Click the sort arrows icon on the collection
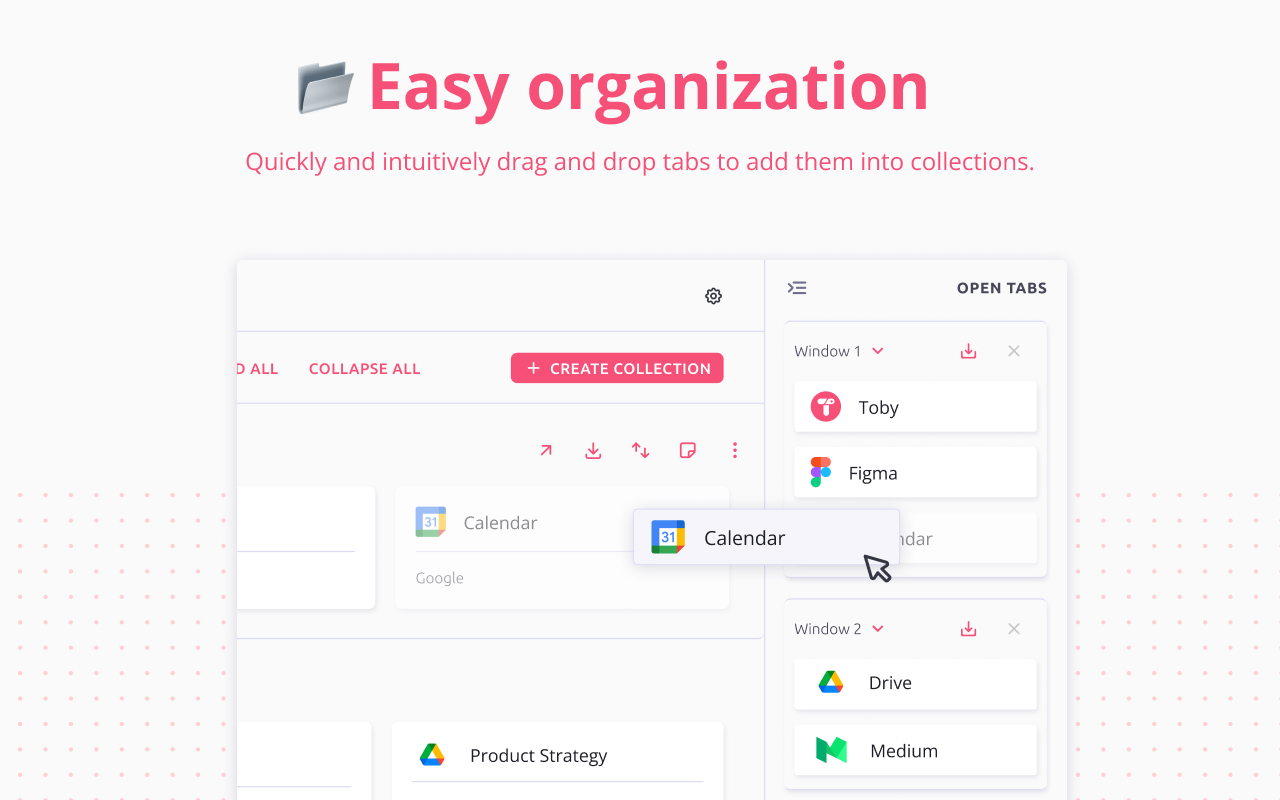The image size is (1280, 800). coord(640,450)
